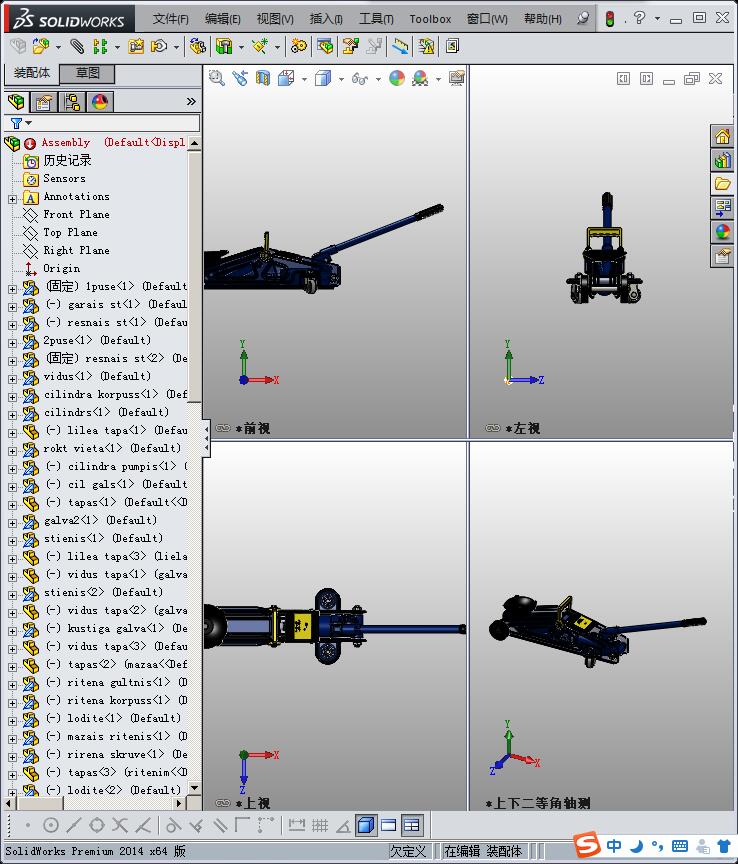The height and width of the screenshot is (864, 738).
Task: Open the File Explorer folder icon in task pane
Action: [x=722, y=184]
